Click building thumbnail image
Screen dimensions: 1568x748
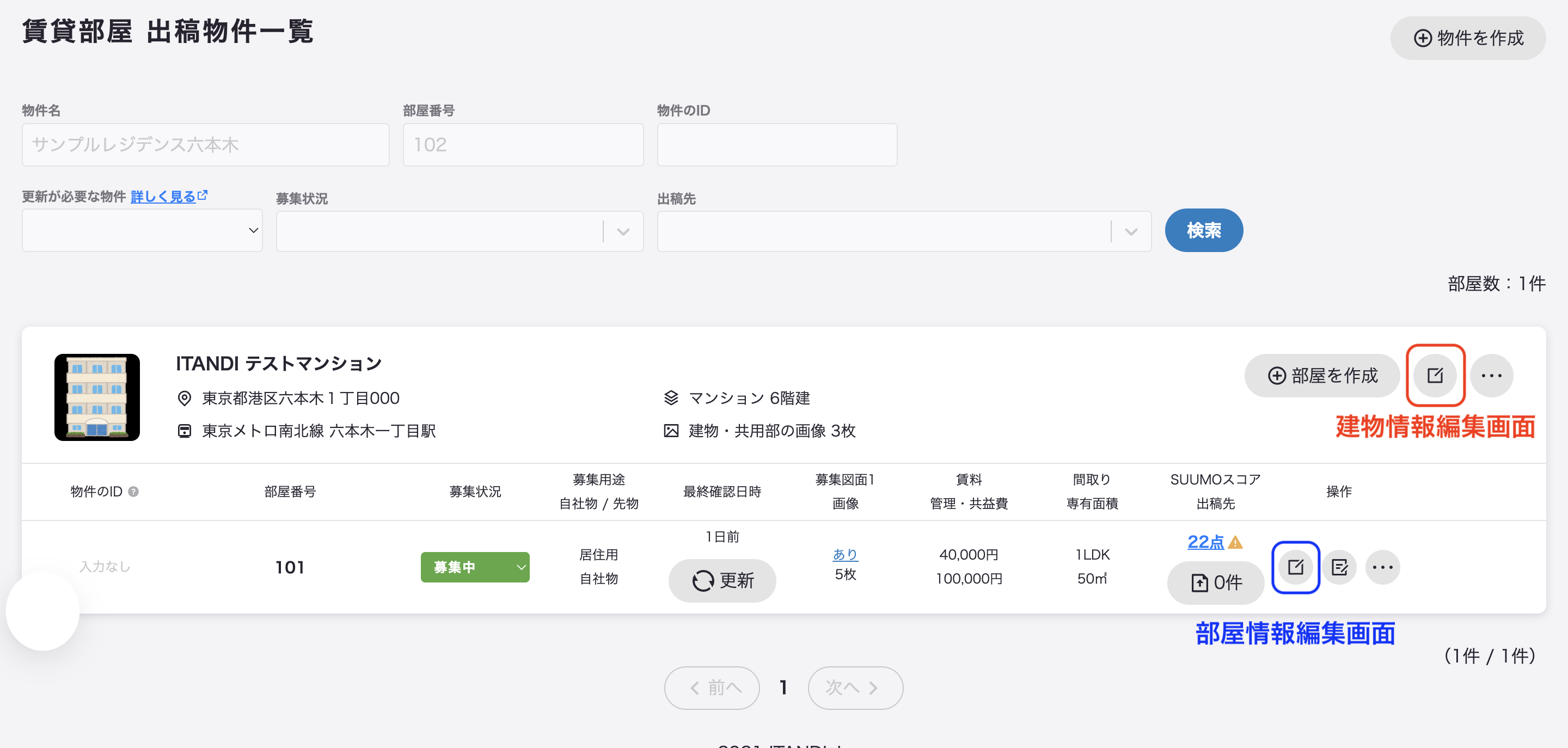point(97,397)
